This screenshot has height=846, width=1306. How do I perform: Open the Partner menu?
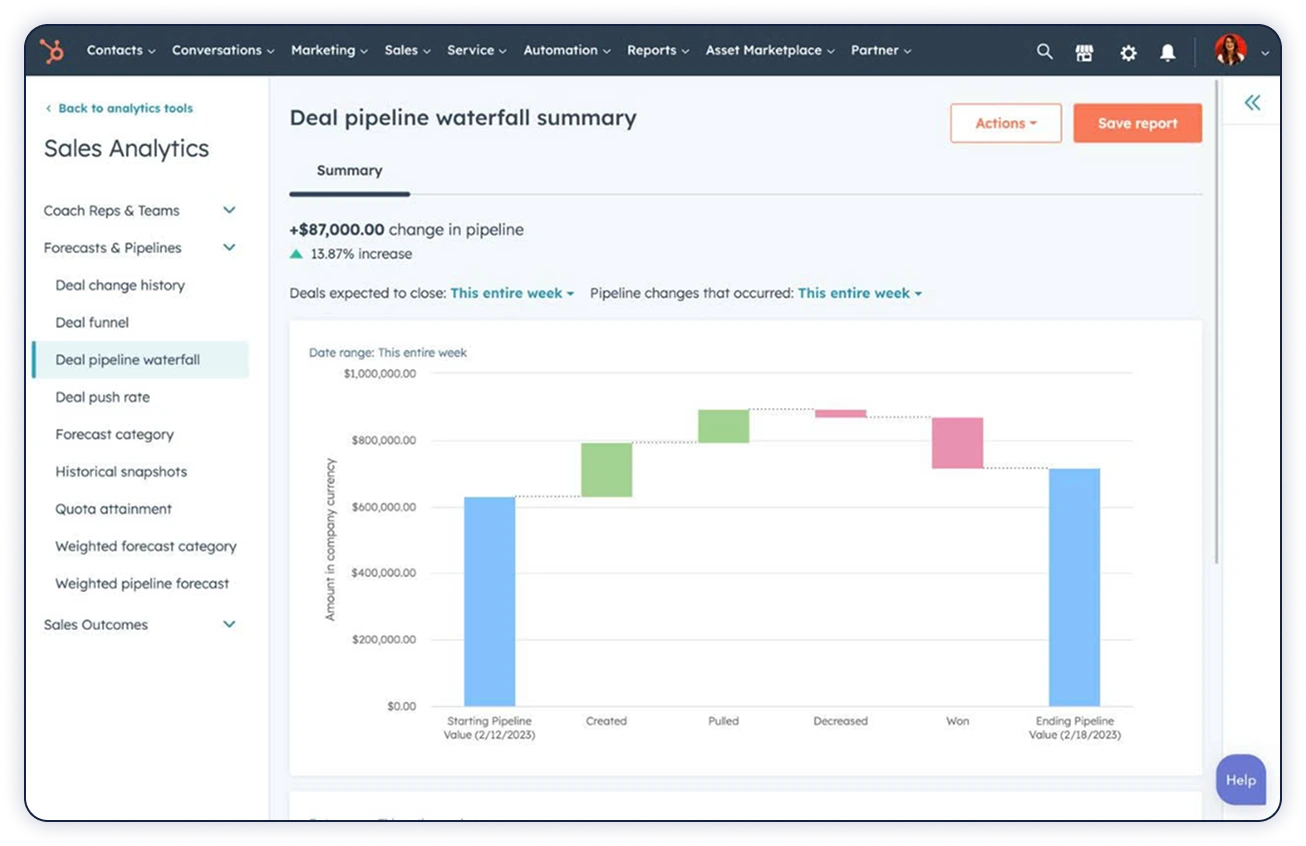click(x=881, y=50)
